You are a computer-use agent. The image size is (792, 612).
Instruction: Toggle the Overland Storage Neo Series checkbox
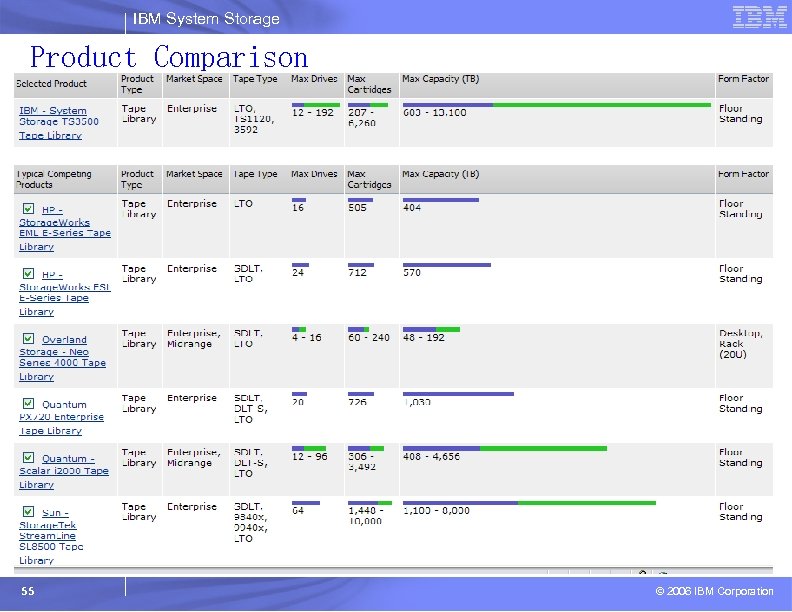click(29, 338)
